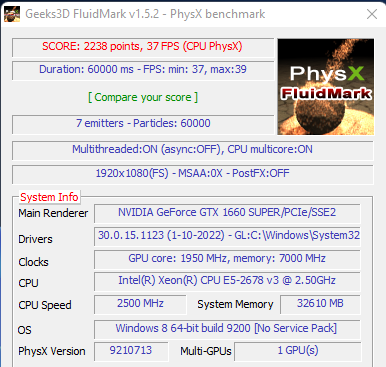The image size is (386, 367).
Task: Click the CPU Speed label
Action: coord(45,305)
